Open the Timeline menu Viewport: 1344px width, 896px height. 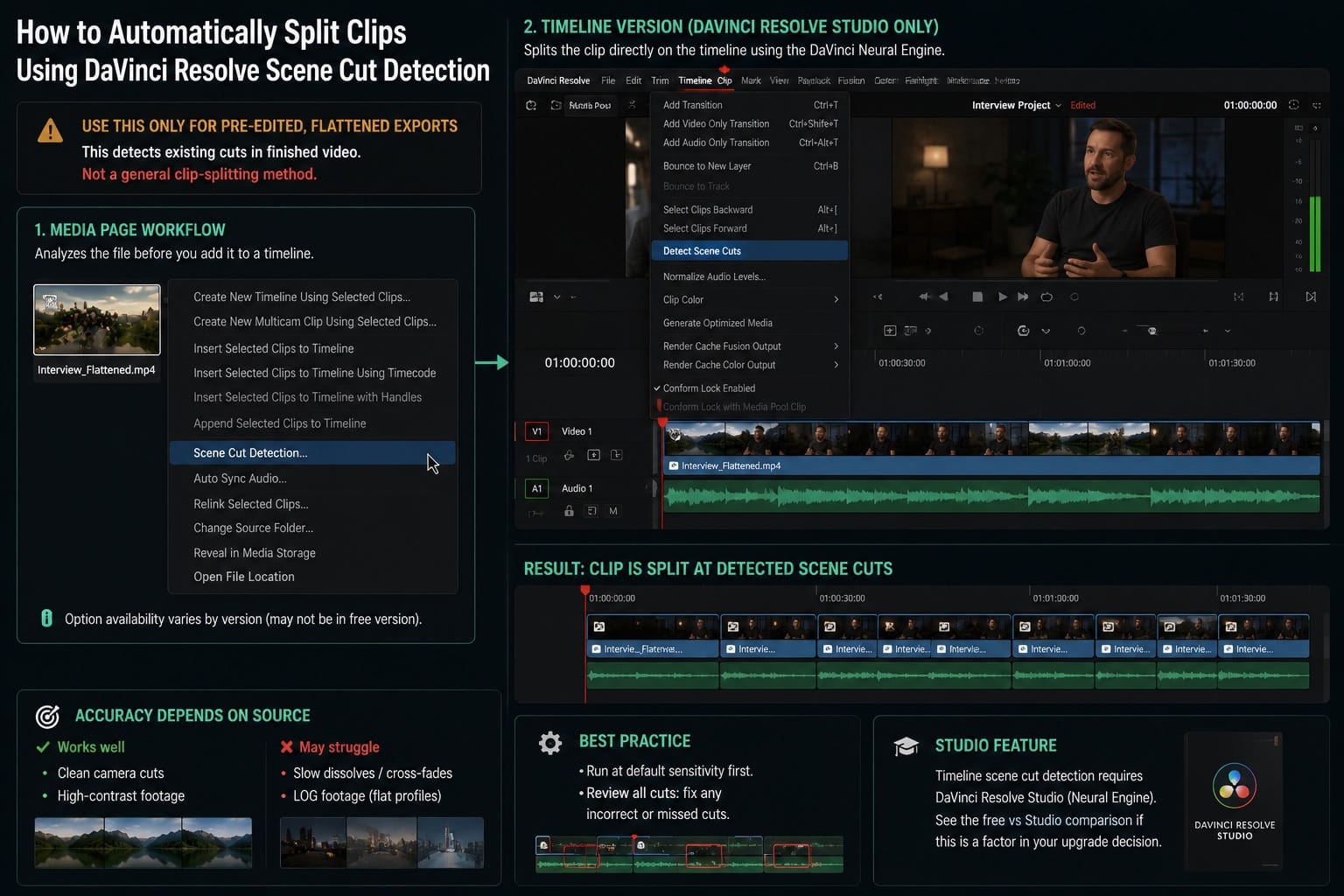[695, 80]
